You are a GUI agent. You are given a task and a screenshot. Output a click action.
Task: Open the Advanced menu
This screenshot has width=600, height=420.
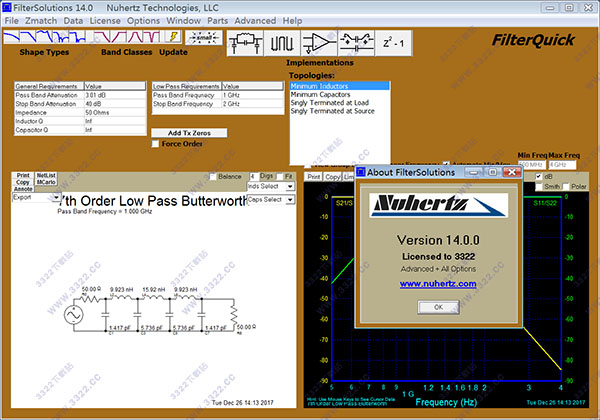point(254,20)
